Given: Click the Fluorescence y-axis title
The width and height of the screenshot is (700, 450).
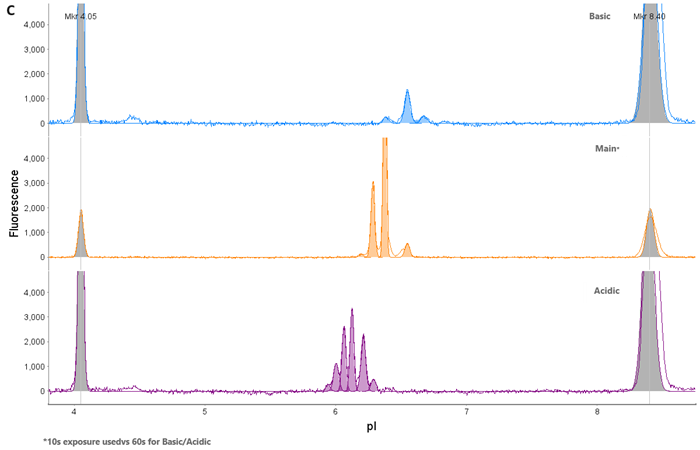Looking at the screenshot, I should coord(14,202).
